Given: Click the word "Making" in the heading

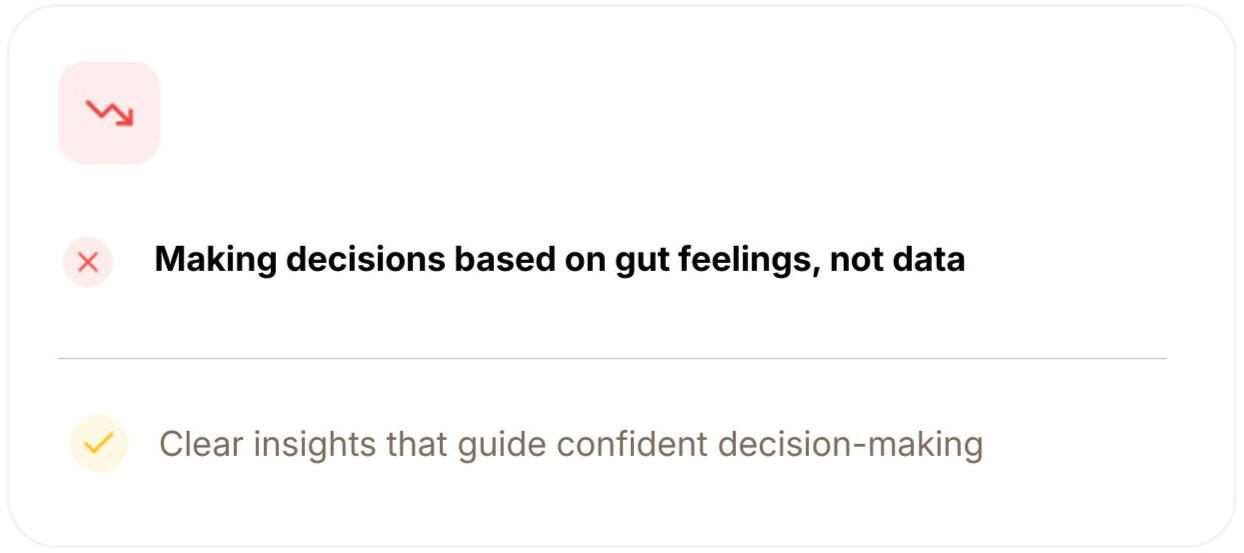Looking at the screenshot, I should click(x=214, y=260).
